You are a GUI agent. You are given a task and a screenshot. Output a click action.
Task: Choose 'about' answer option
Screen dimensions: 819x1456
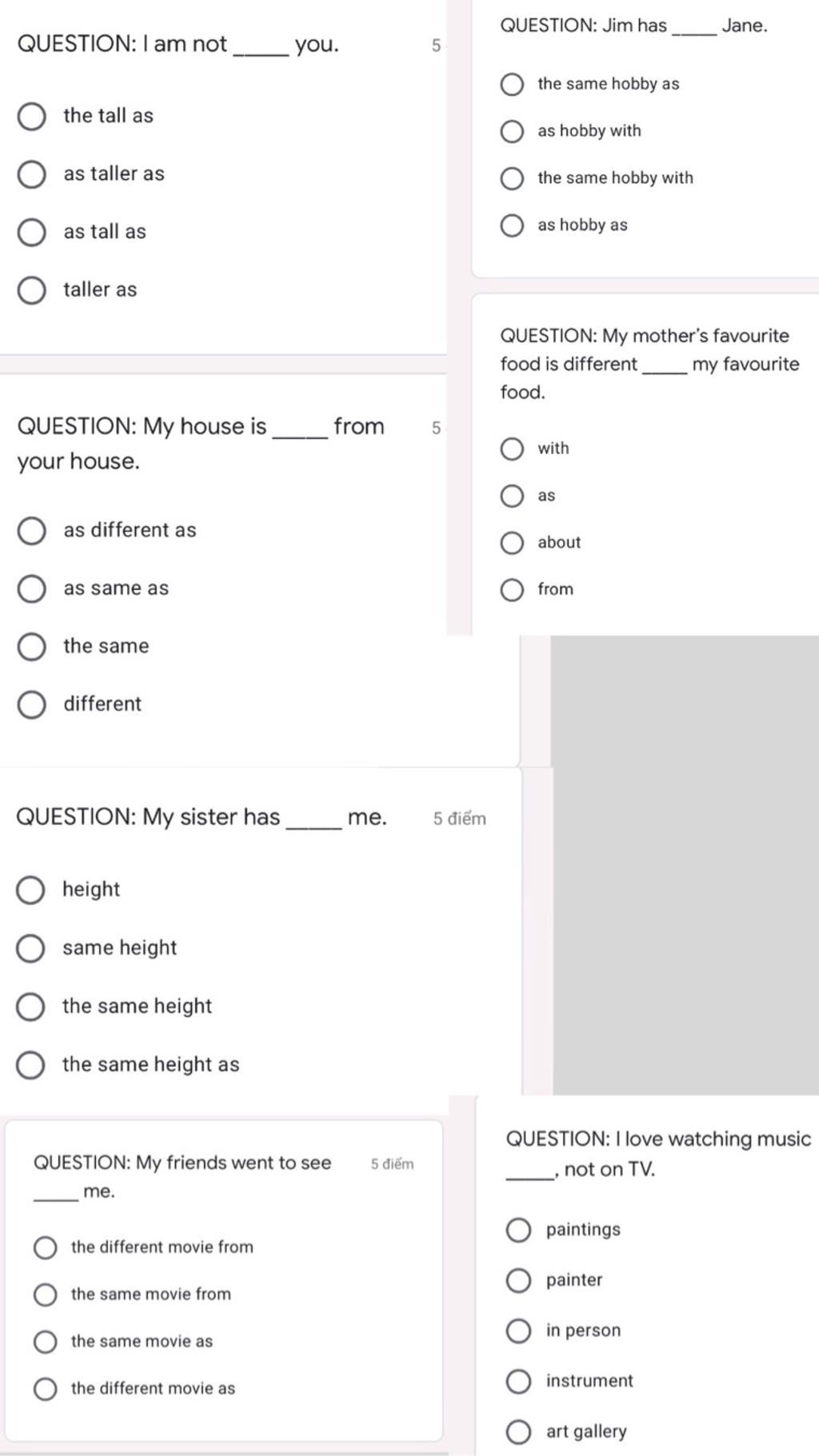pos(512,543)
